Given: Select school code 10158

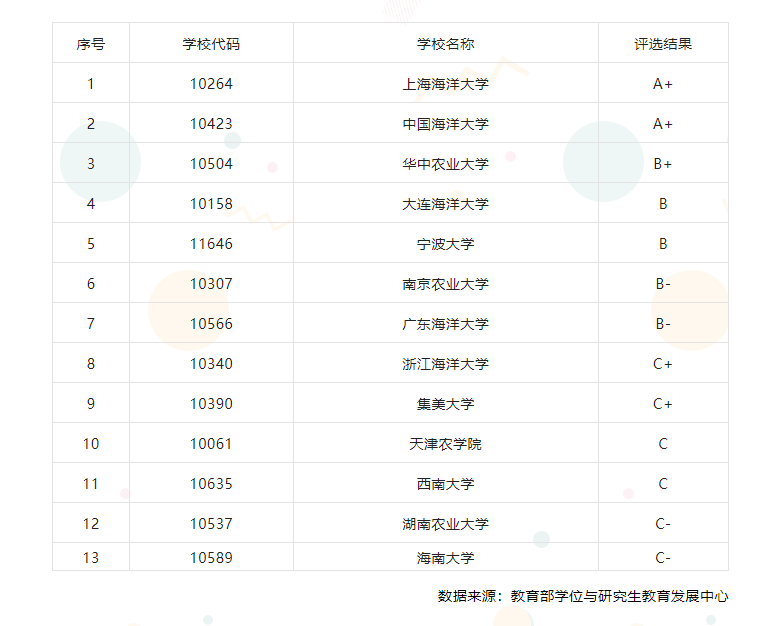Looking at the screenshot, I should pyautogui.click(x=211, y=203).
